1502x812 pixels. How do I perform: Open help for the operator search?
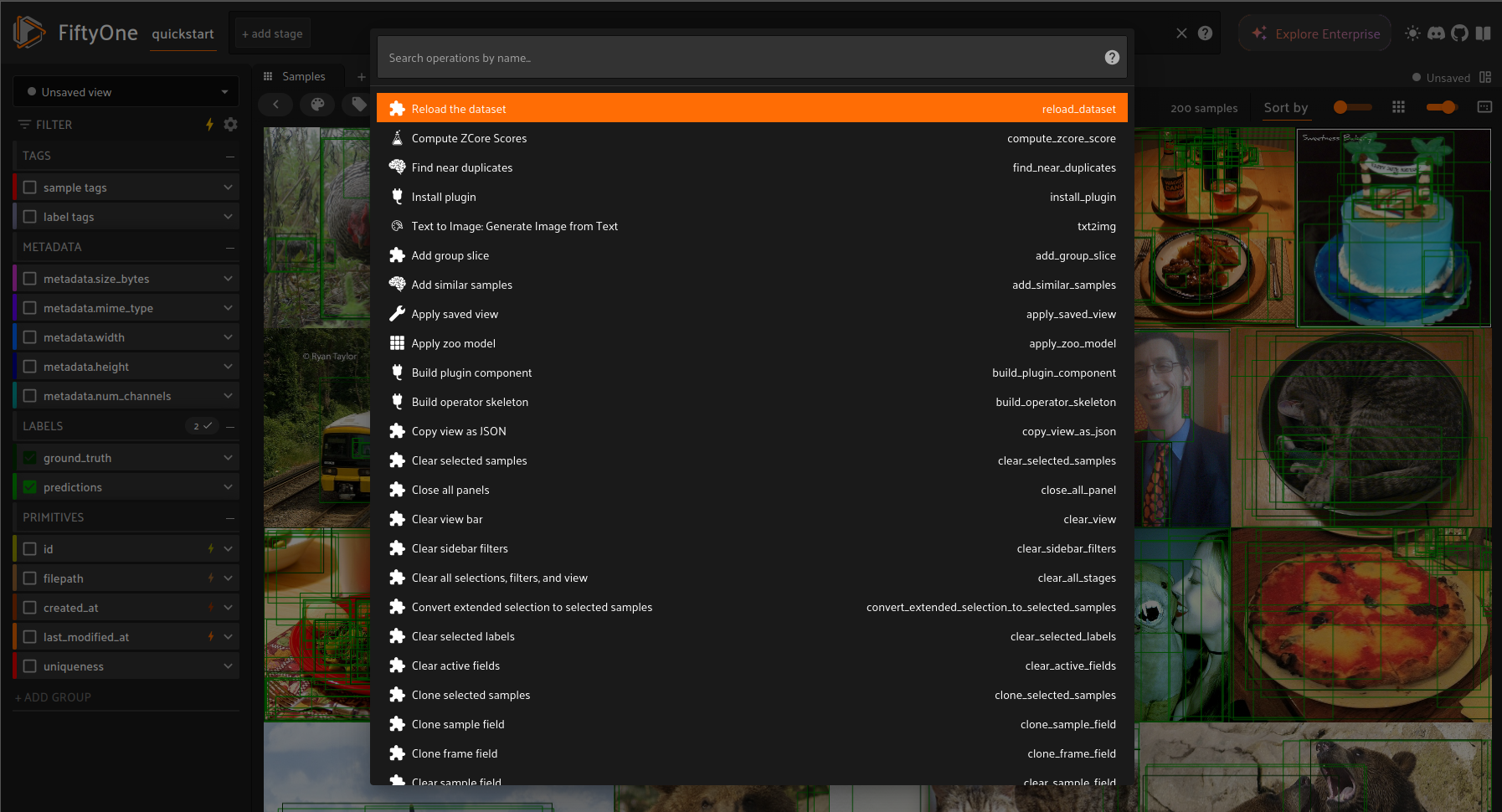click(x=1112, y=57)
